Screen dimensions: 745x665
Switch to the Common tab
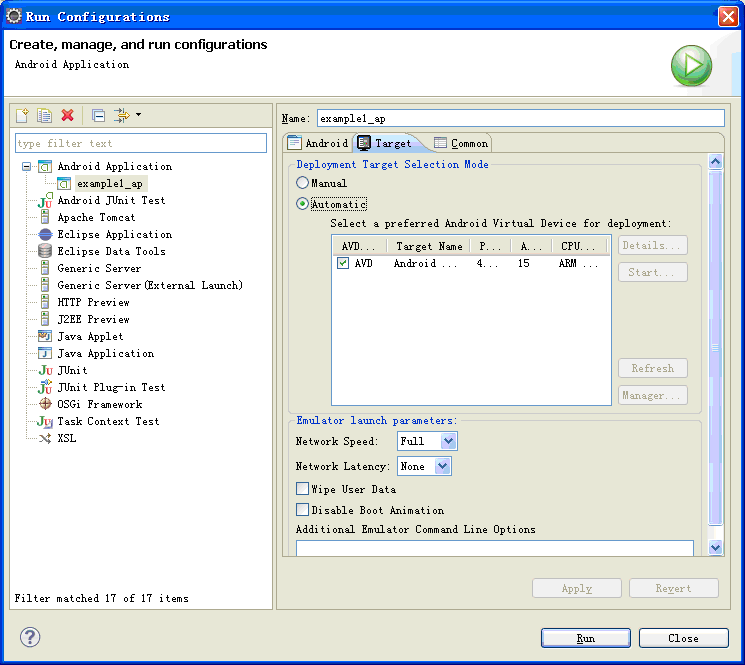point(461,143)
